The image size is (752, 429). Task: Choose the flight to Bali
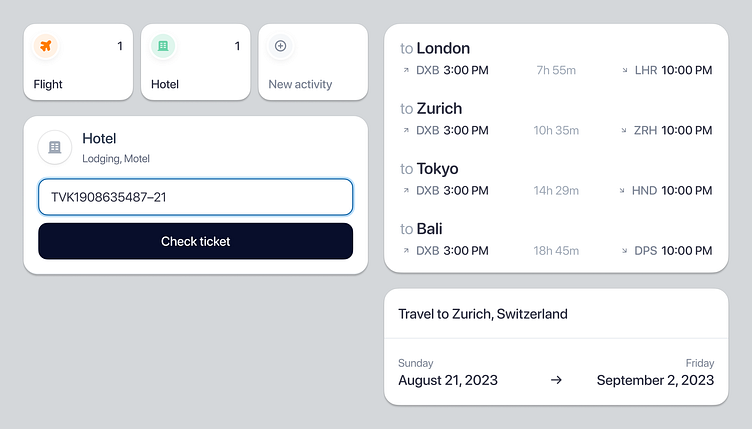tap(556, 239)
